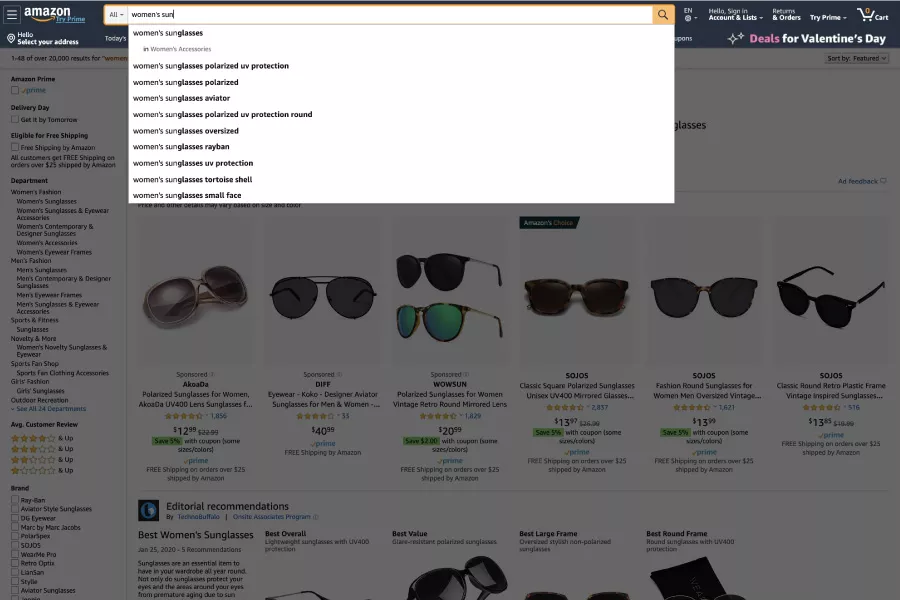
Task: Click the Valentine's Day deals sparkle icon
Action: (x=735, y=38)
